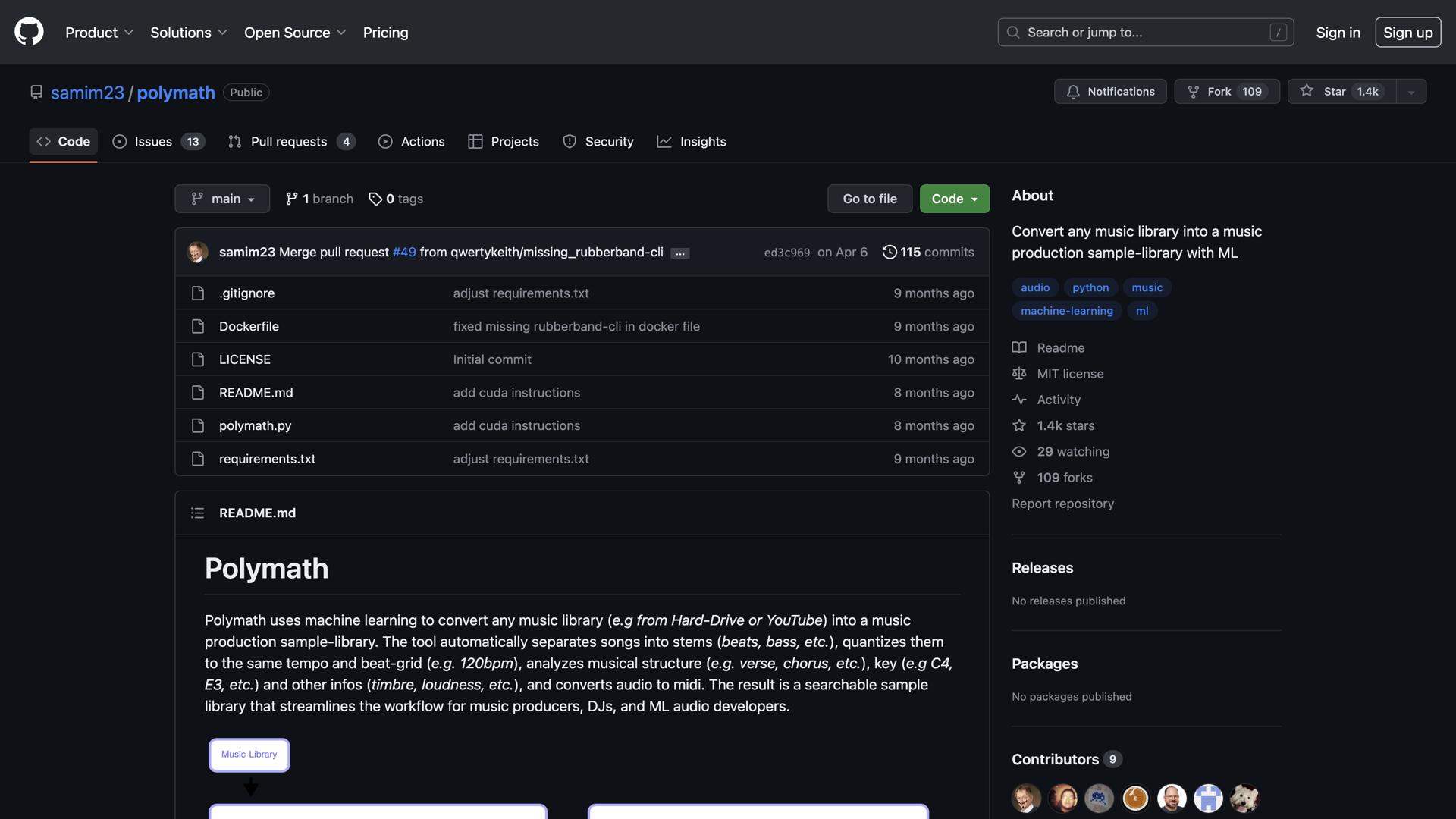Click samim23 commit author avatar

click(198, 252)
